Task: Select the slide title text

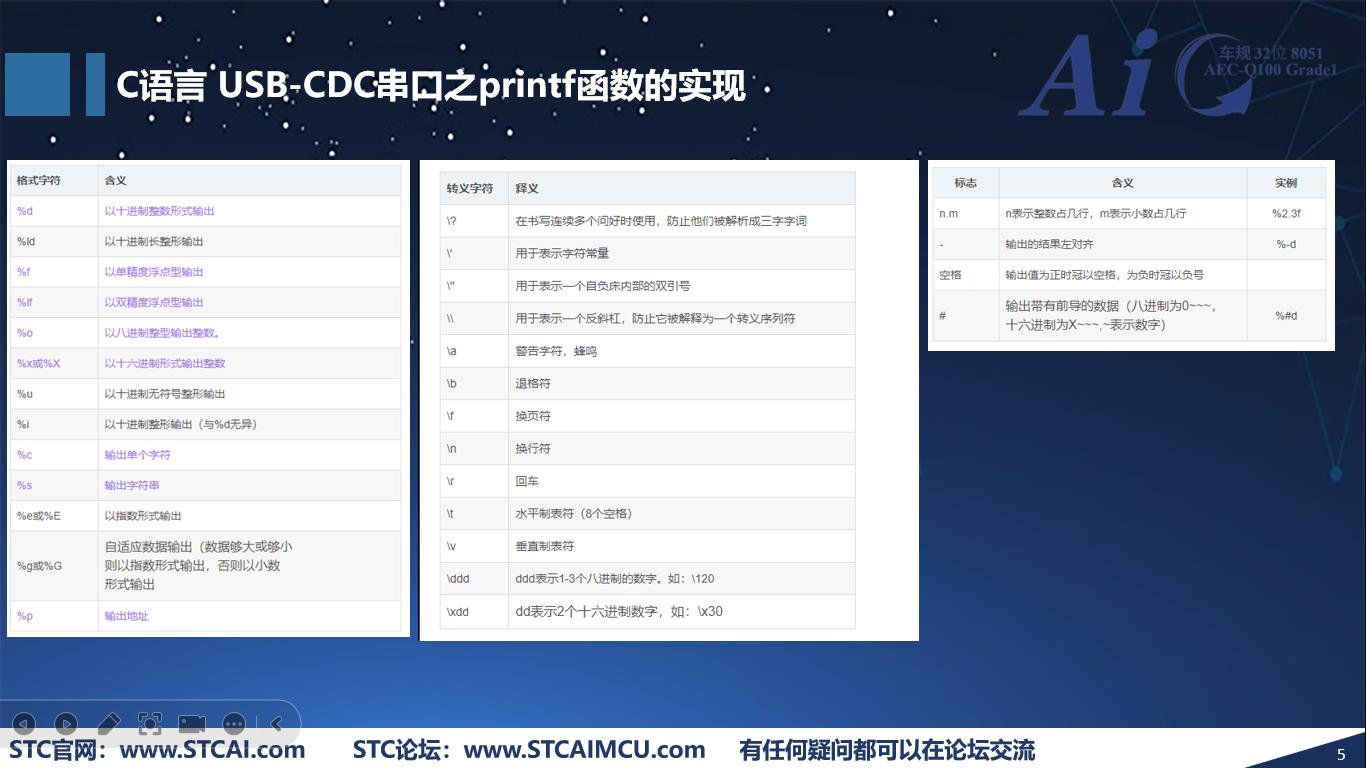Action: 432,87
